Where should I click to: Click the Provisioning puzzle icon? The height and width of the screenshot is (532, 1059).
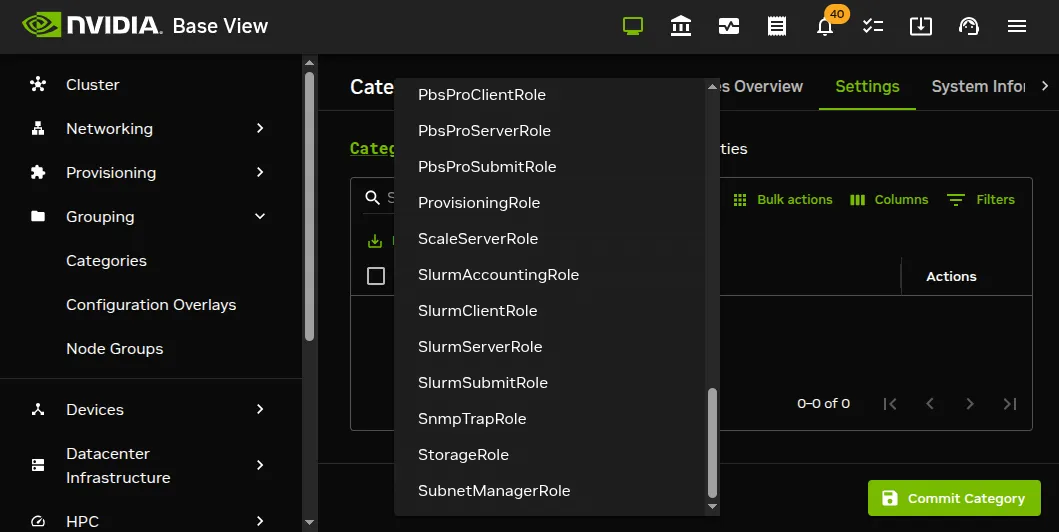click(38, 172)
